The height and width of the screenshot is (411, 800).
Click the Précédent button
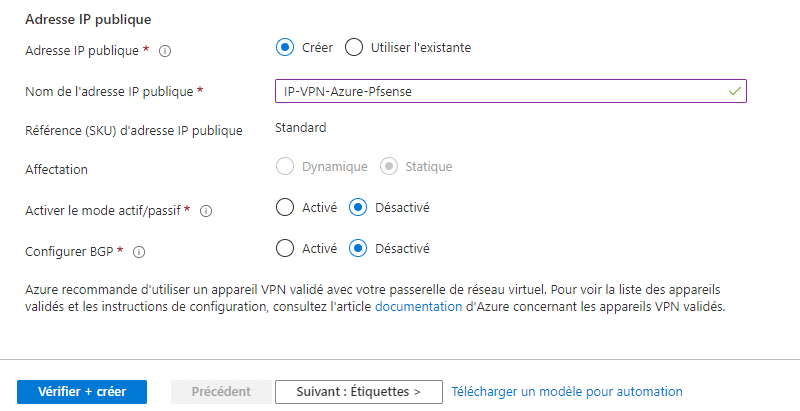[220, 392]
